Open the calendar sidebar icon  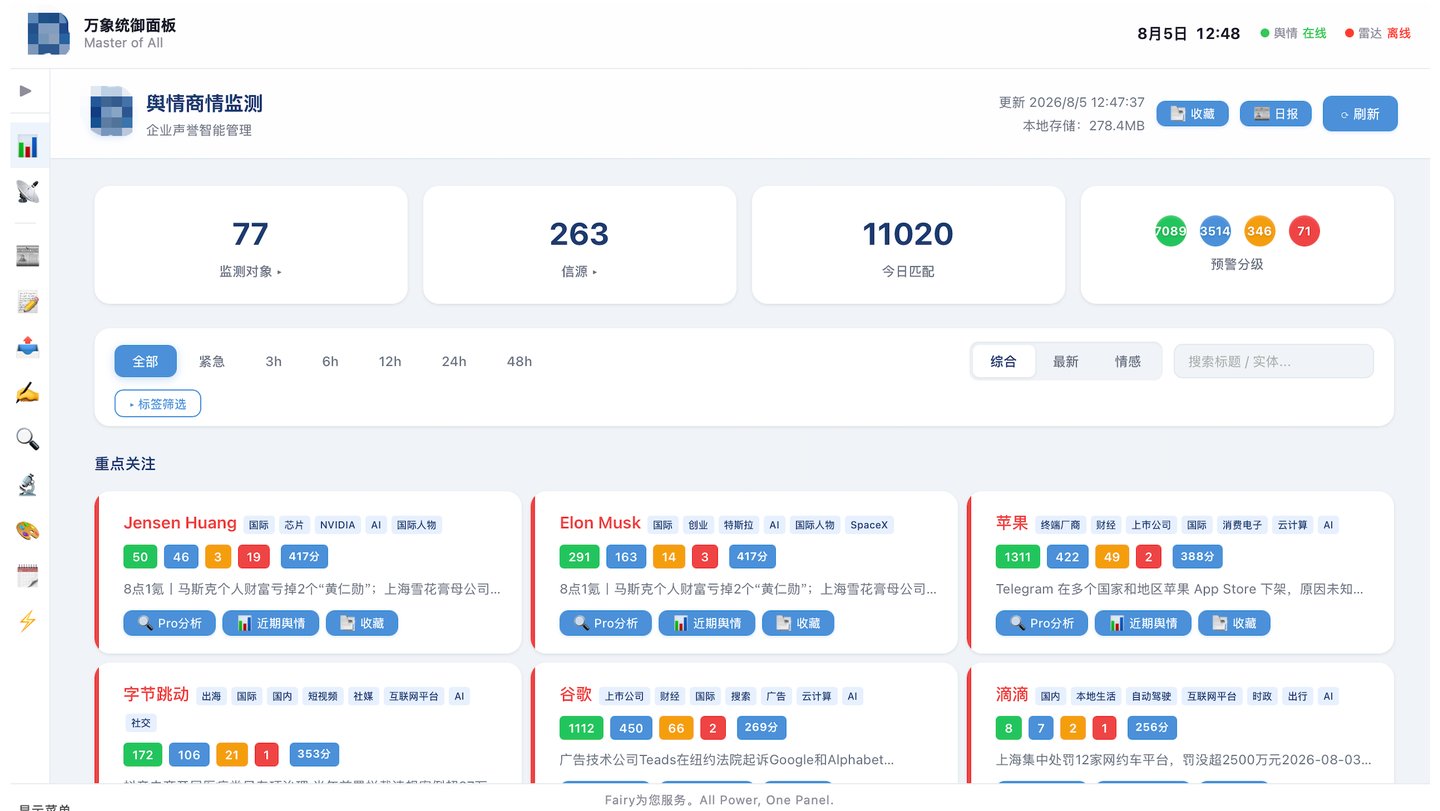tap(28, 575)
